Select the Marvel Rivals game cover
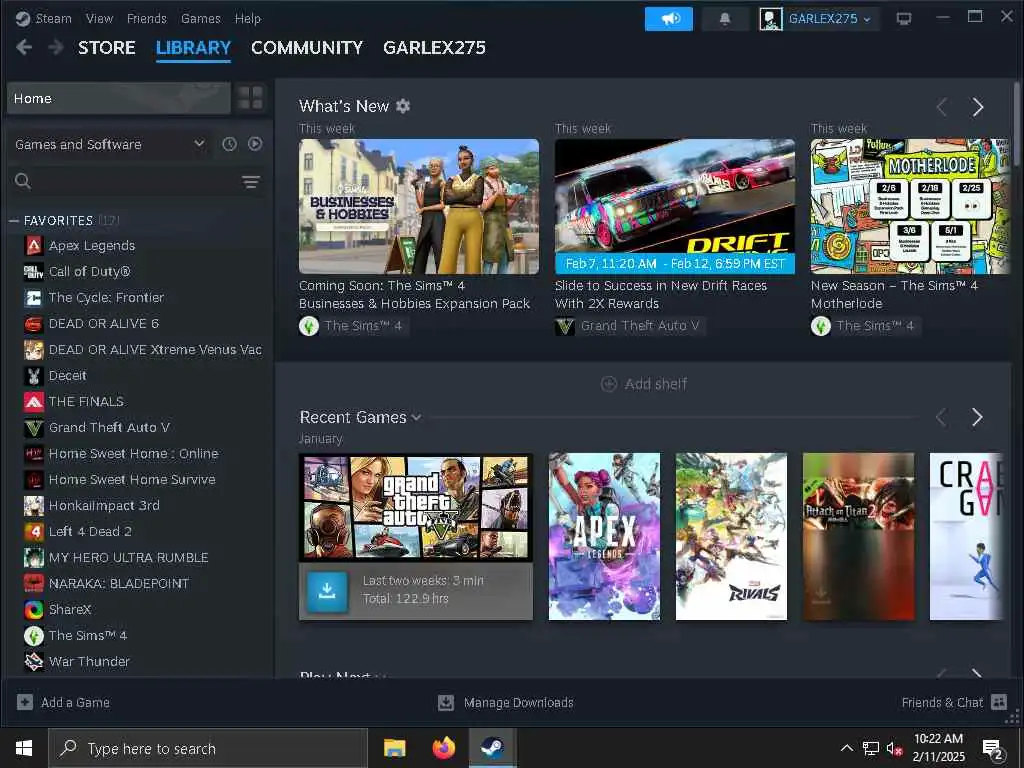The width and height of the screenshot is (1024, 768). coord(731,537)
